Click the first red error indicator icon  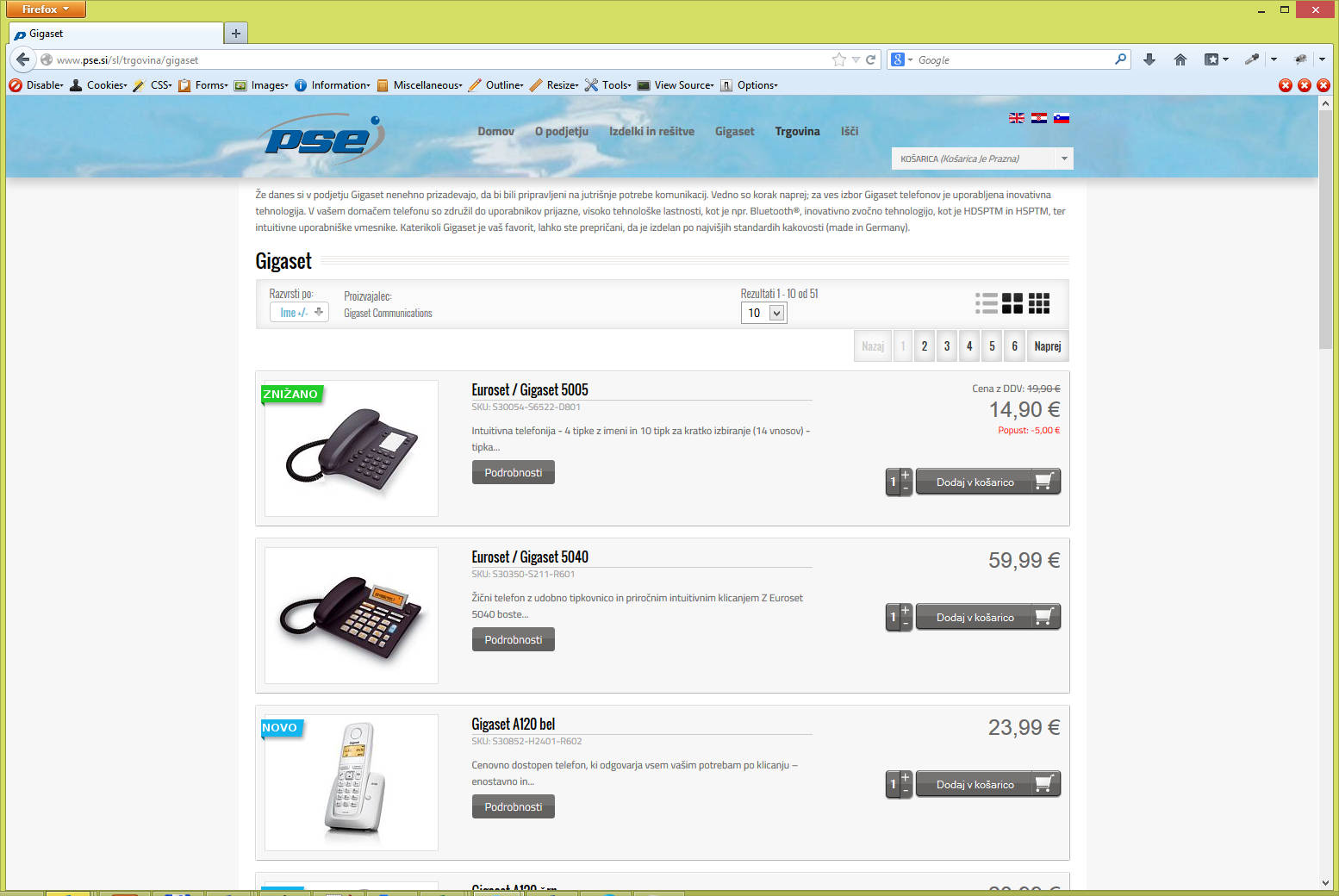(x=1286, y=85)
